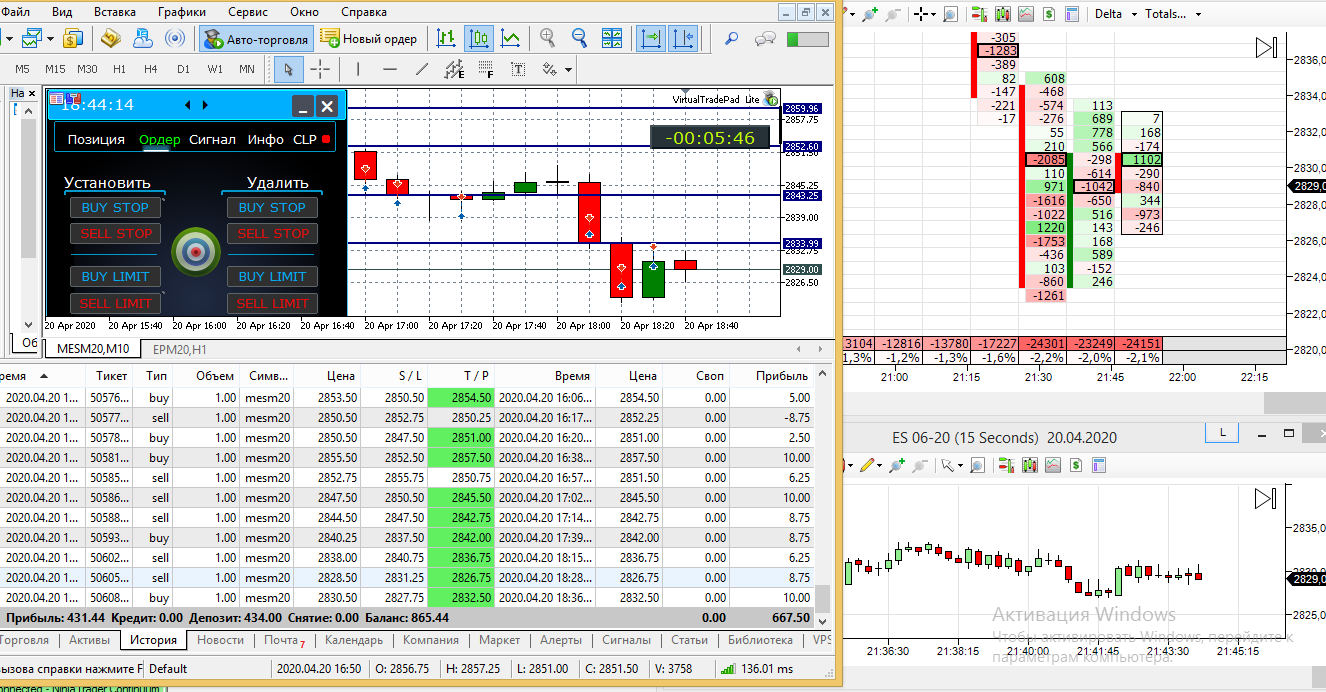Click the cloud VPS icon in toolbar
Image resolution: width=1326 pixels, height=692 pixels.
[142, 39]
